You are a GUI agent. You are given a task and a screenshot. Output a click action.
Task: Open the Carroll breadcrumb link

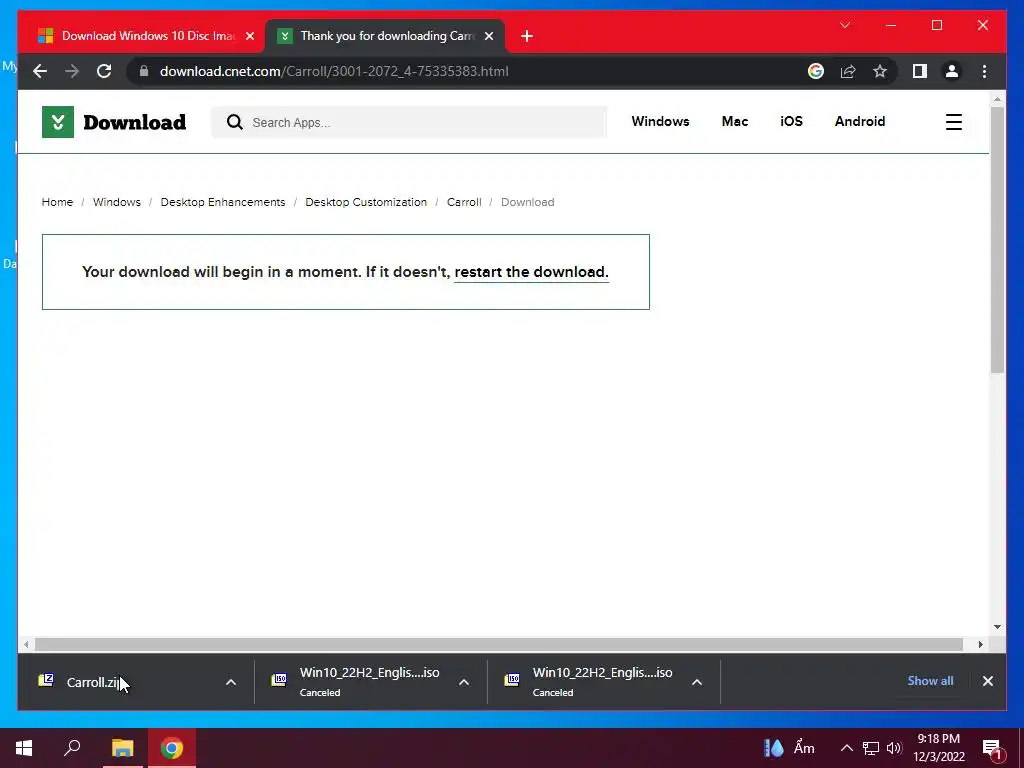pos(464,202)
